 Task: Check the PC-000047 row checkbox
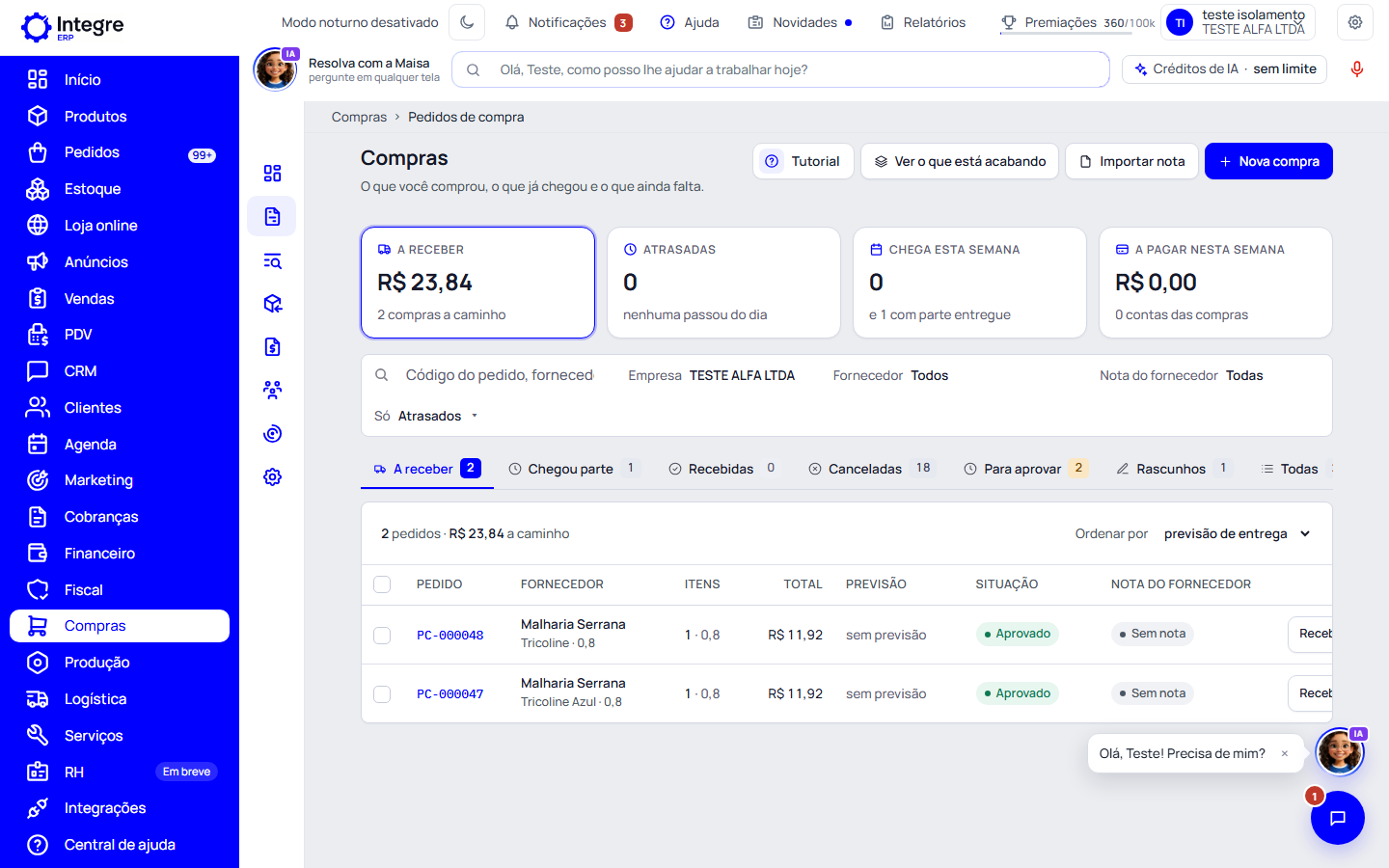pyautogui.click(x=382, y=694)
